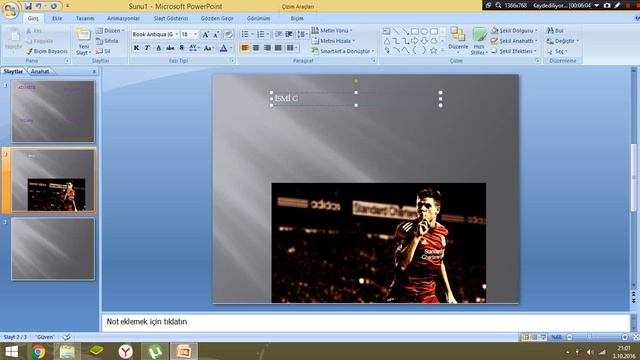Select the text box shape

pos(387,31)
